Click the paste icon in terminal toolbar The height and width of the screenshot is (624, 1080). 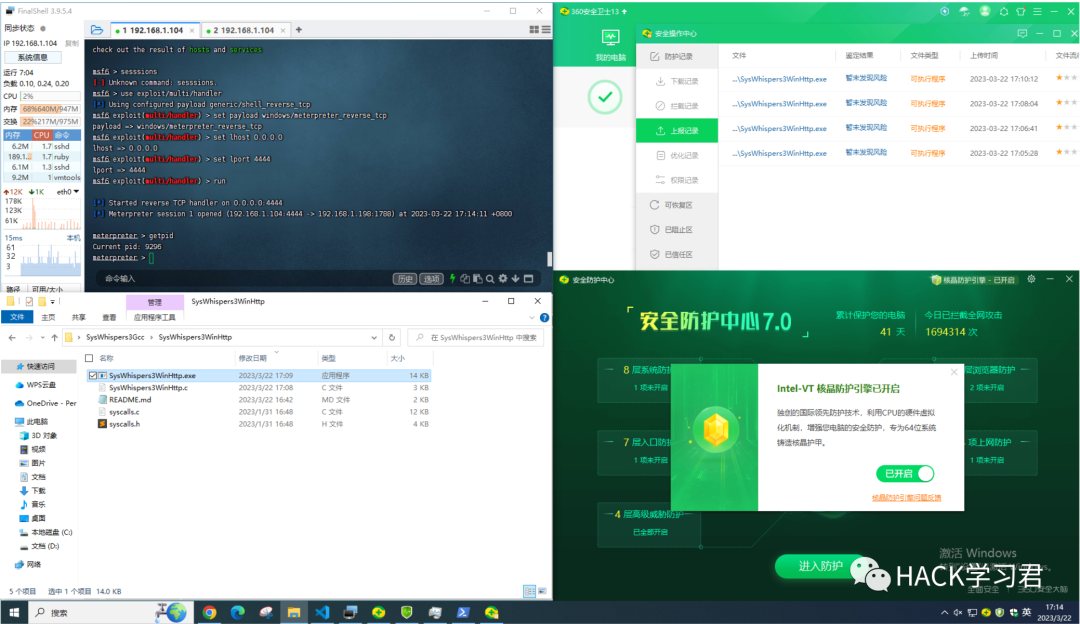(x=477, y=278)
